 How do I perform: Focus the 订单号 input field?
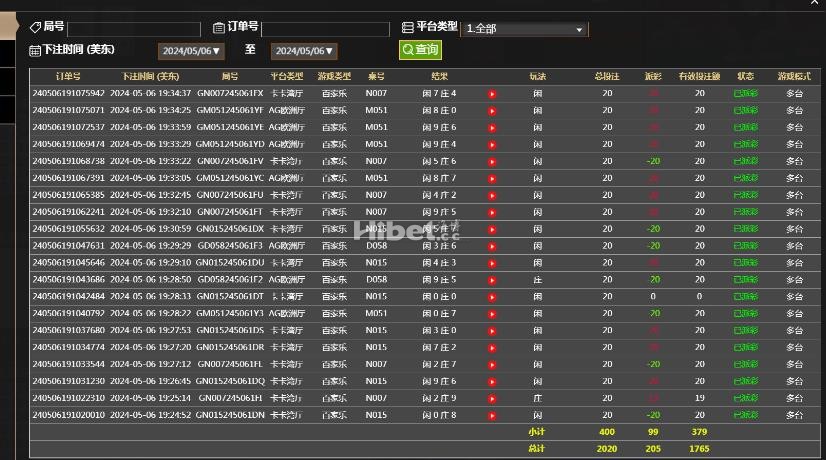coord(325,29)
